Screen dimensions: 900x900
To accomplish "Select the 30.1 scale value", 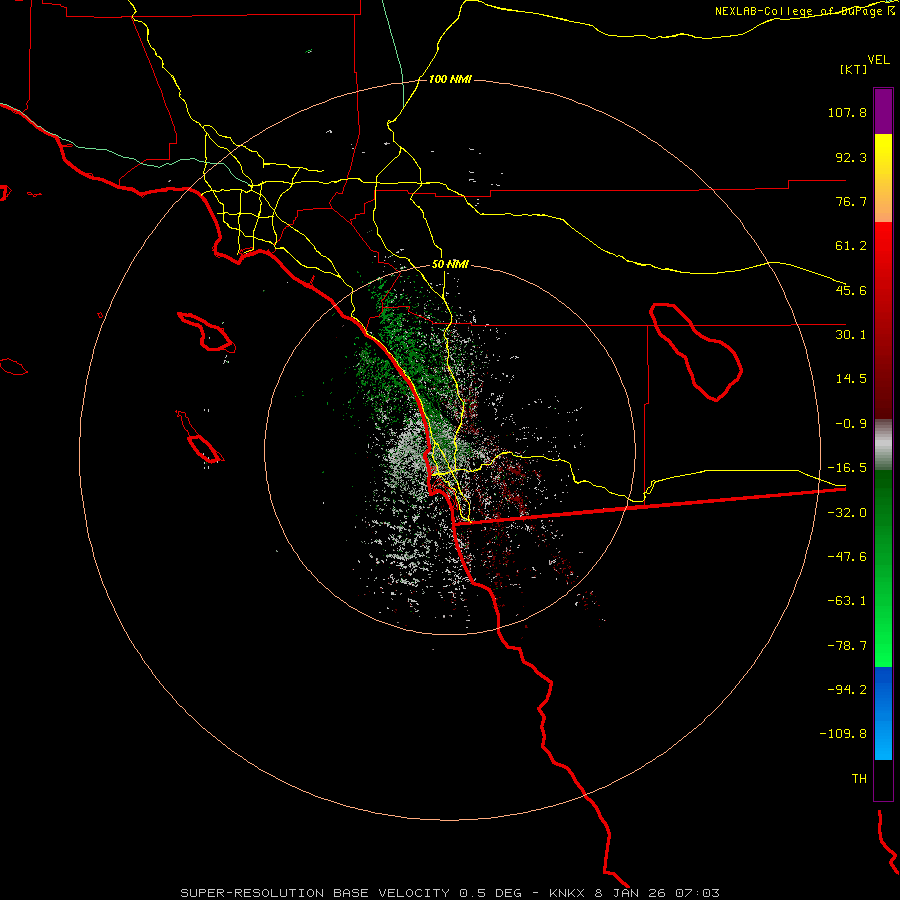I will [x=851, y=335].
